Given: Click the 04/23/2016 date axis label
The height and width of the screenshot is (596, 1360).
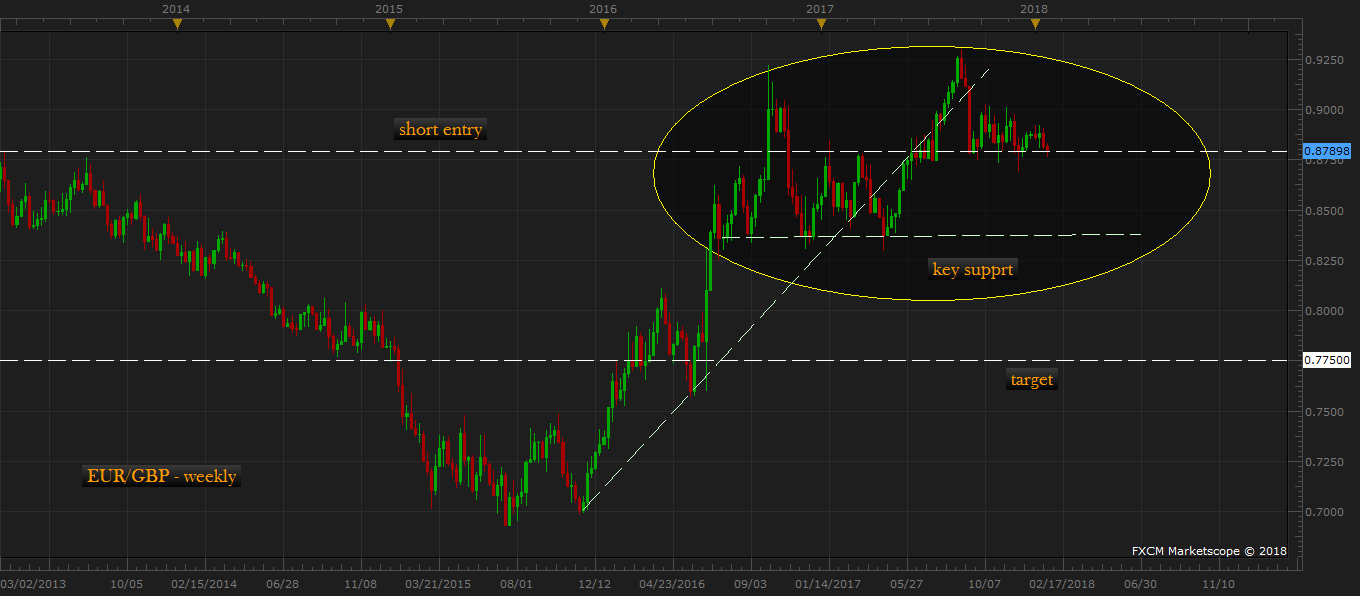Looking at the screenshot, I should click(x=672, y=581).
